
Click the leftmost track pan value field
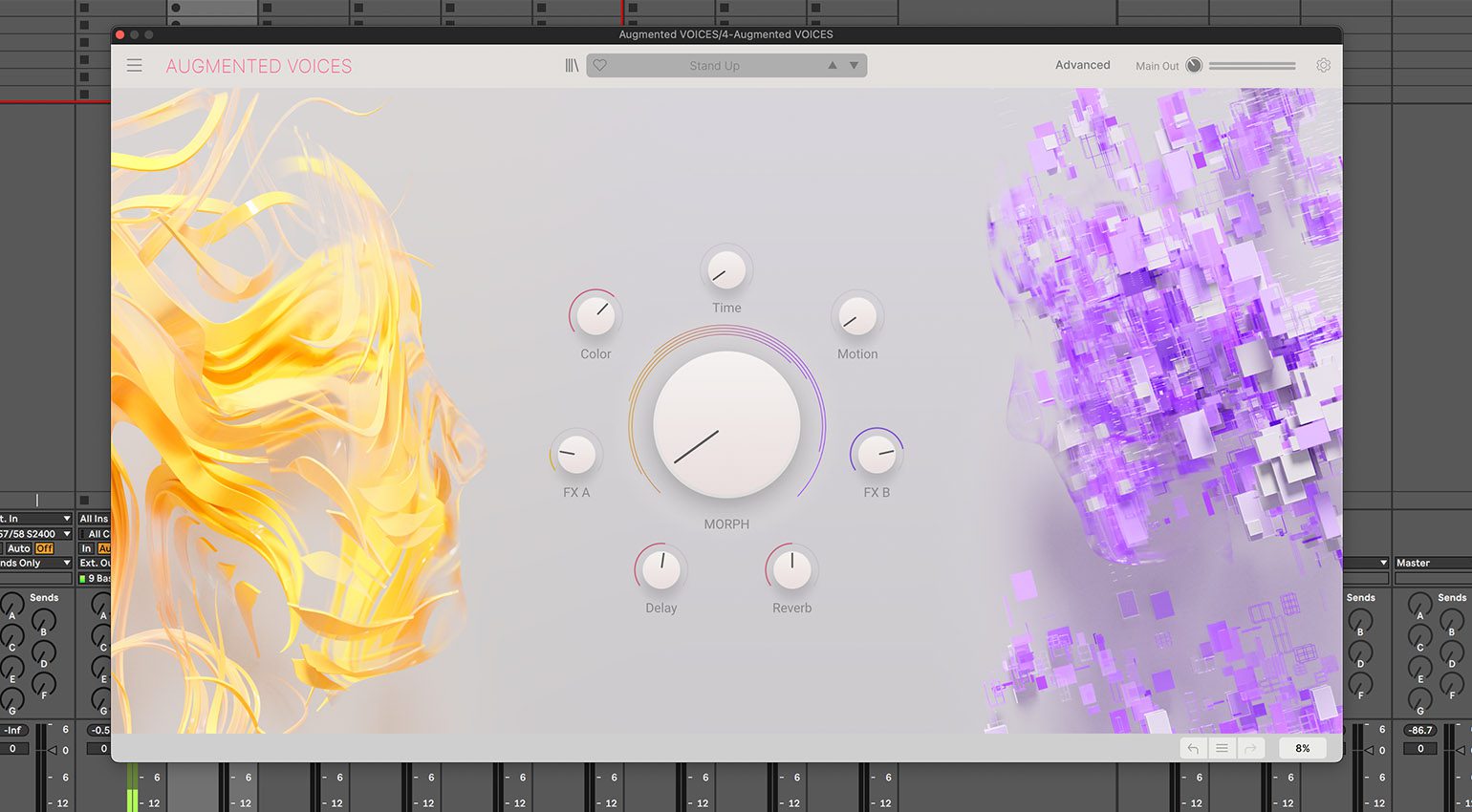[12, 749]
